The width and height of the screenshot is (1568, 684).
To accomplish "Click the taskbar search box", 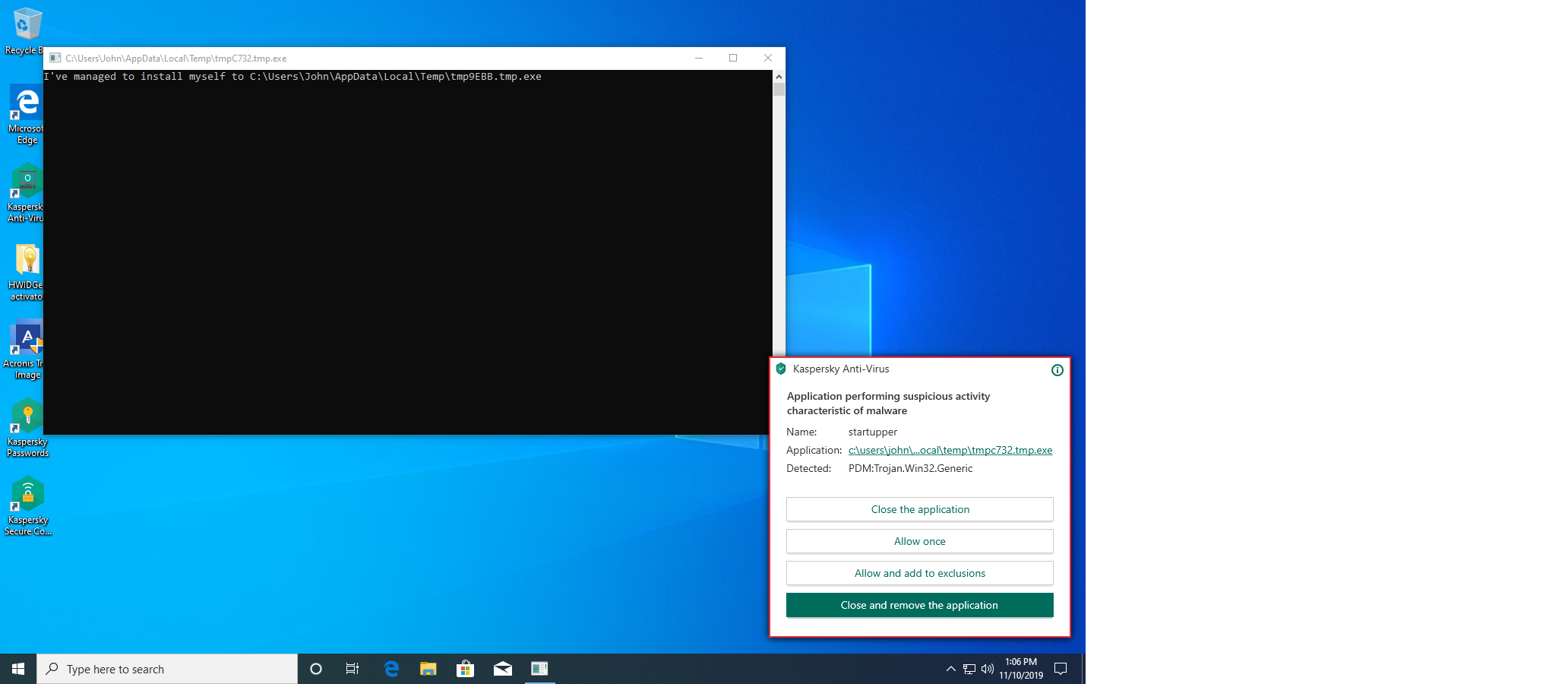I will coord(167,669).
